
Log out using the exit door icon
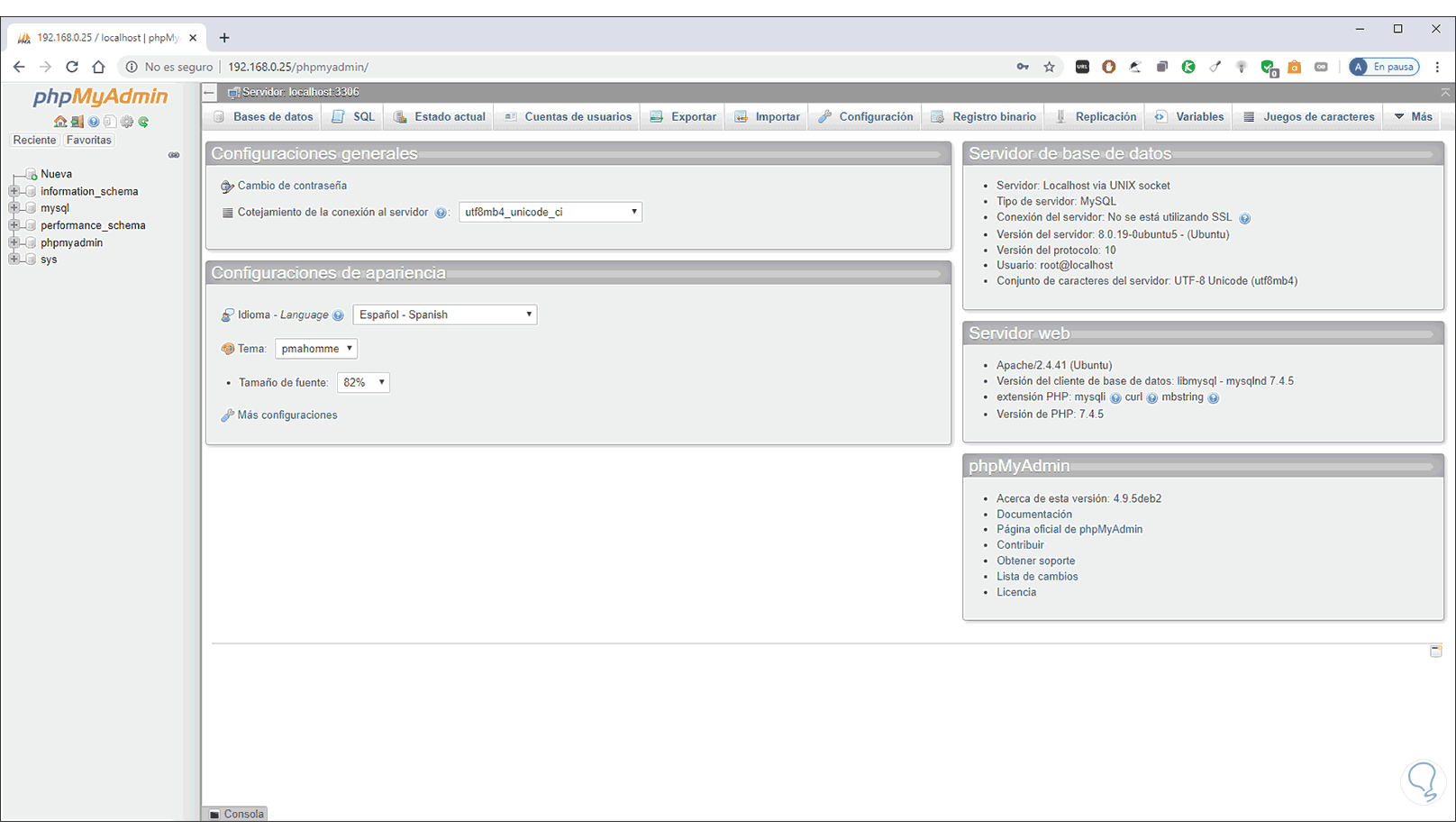[77, 122]
